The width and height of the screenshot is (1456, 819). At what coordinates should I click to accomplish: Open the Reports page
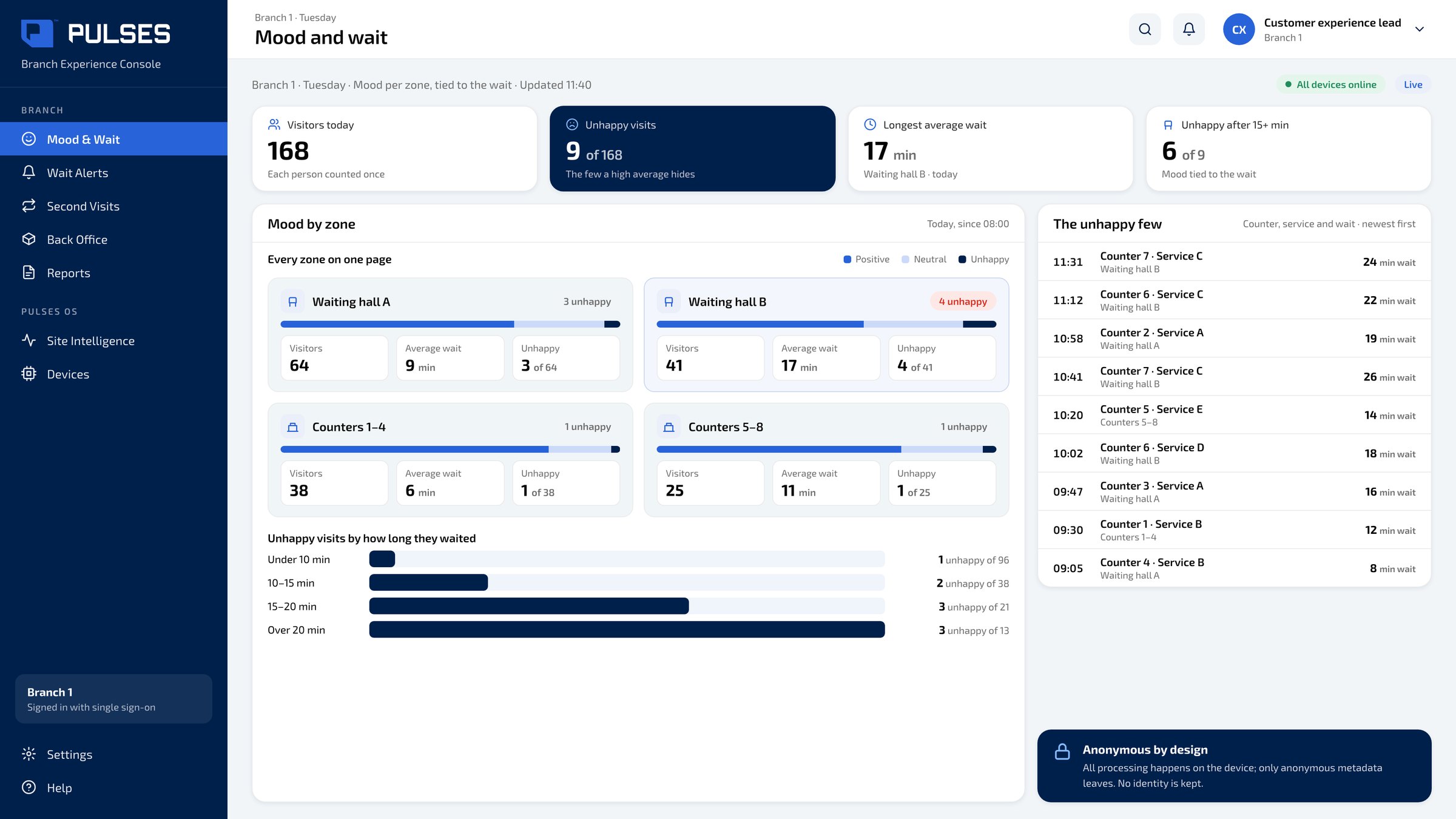pyautogui.click(x=113, y=272)
